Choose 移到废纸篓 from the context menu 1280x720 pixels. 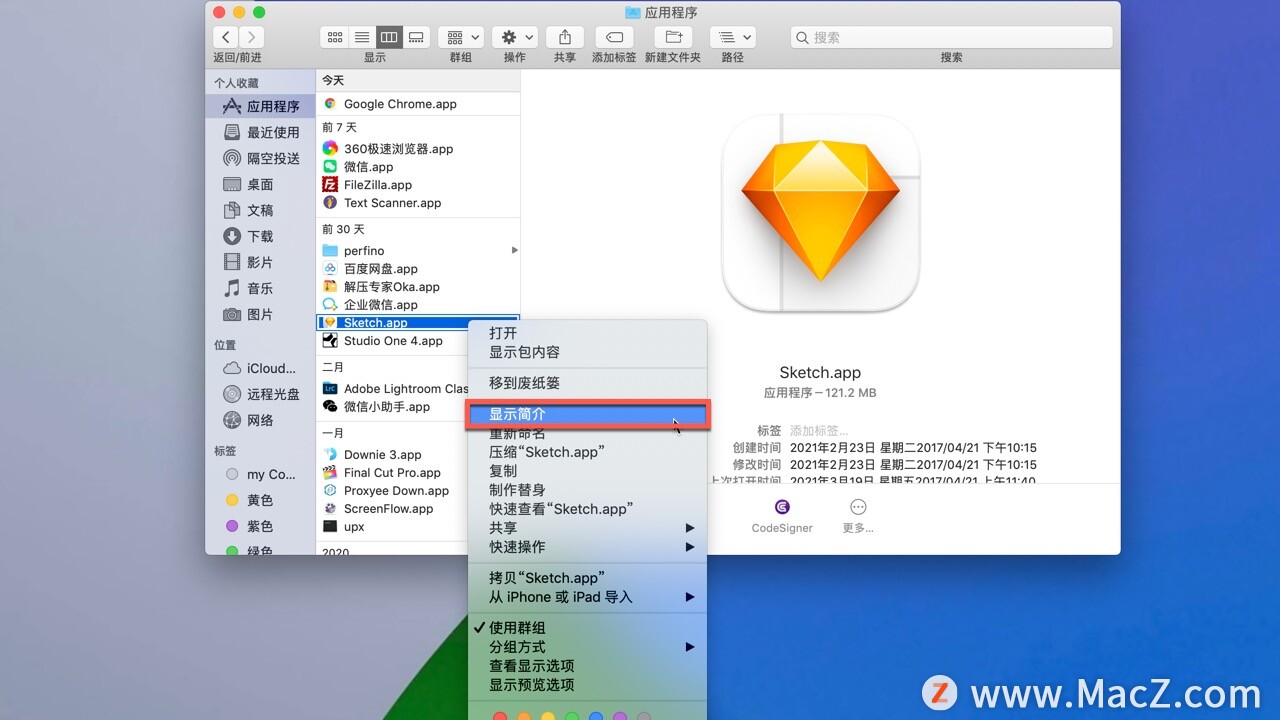click(588, 383)
